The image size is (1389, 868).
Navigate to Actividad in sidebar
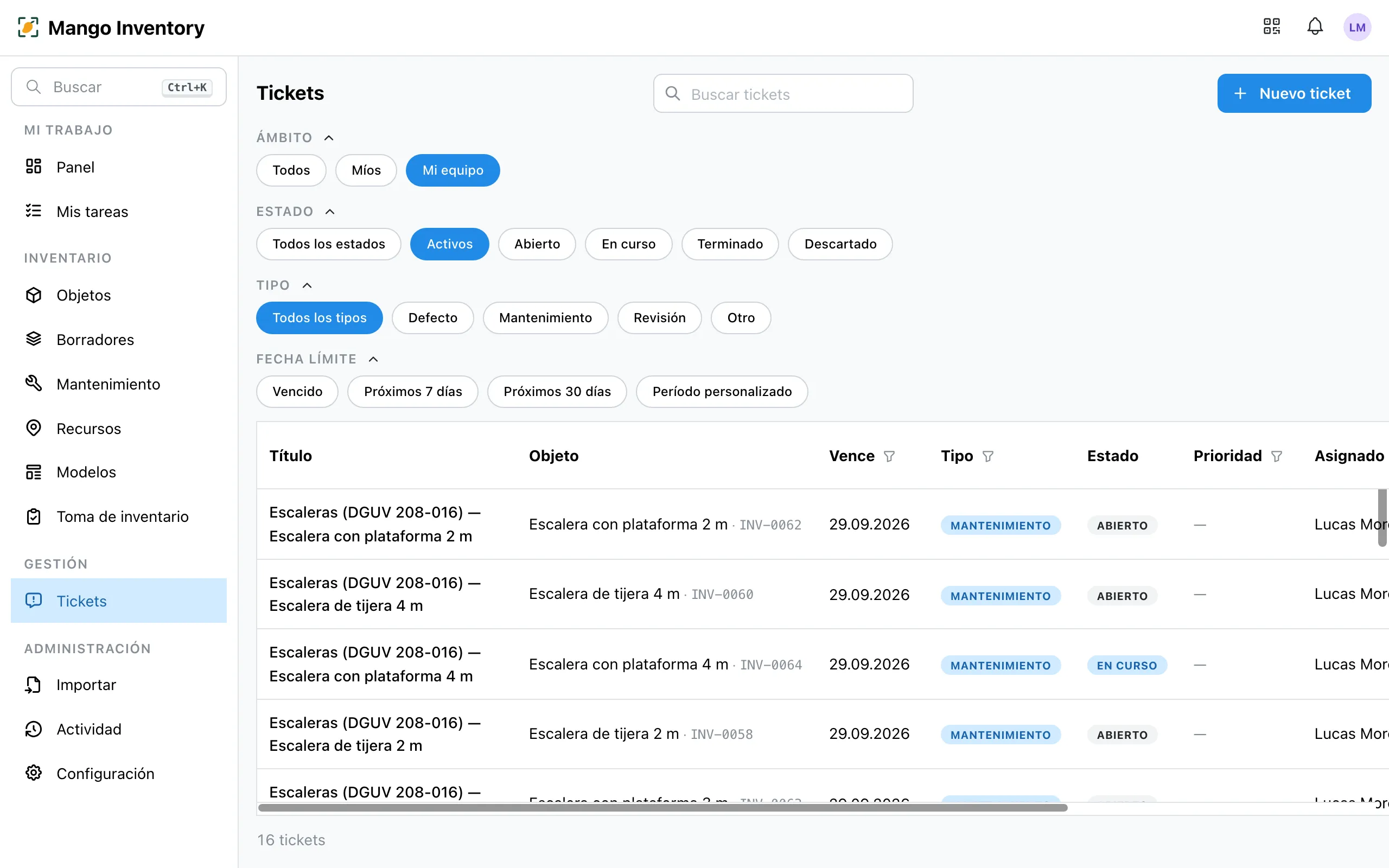119,729
